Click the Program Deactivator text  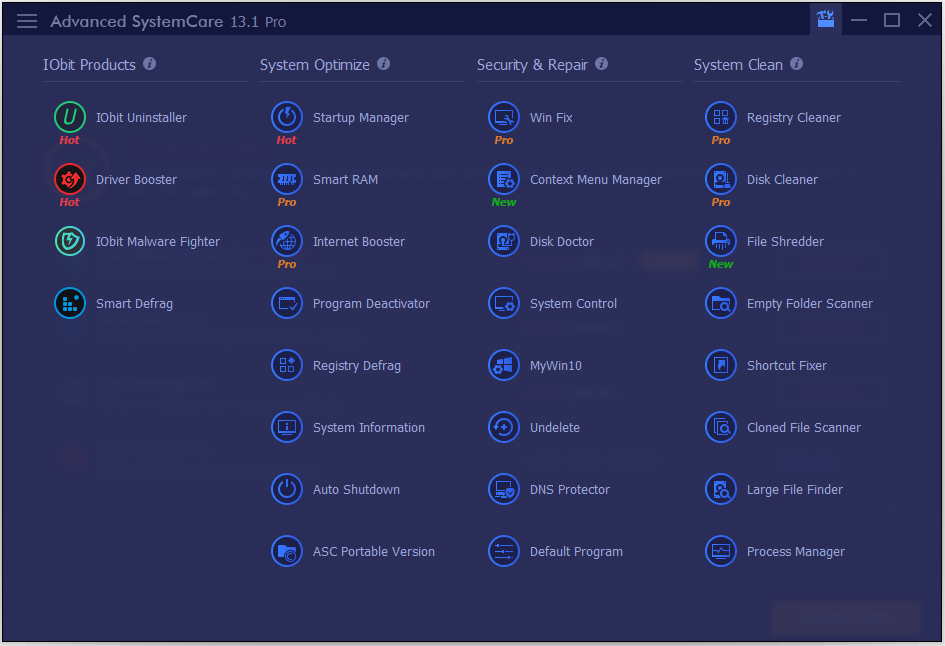[371, 304]
